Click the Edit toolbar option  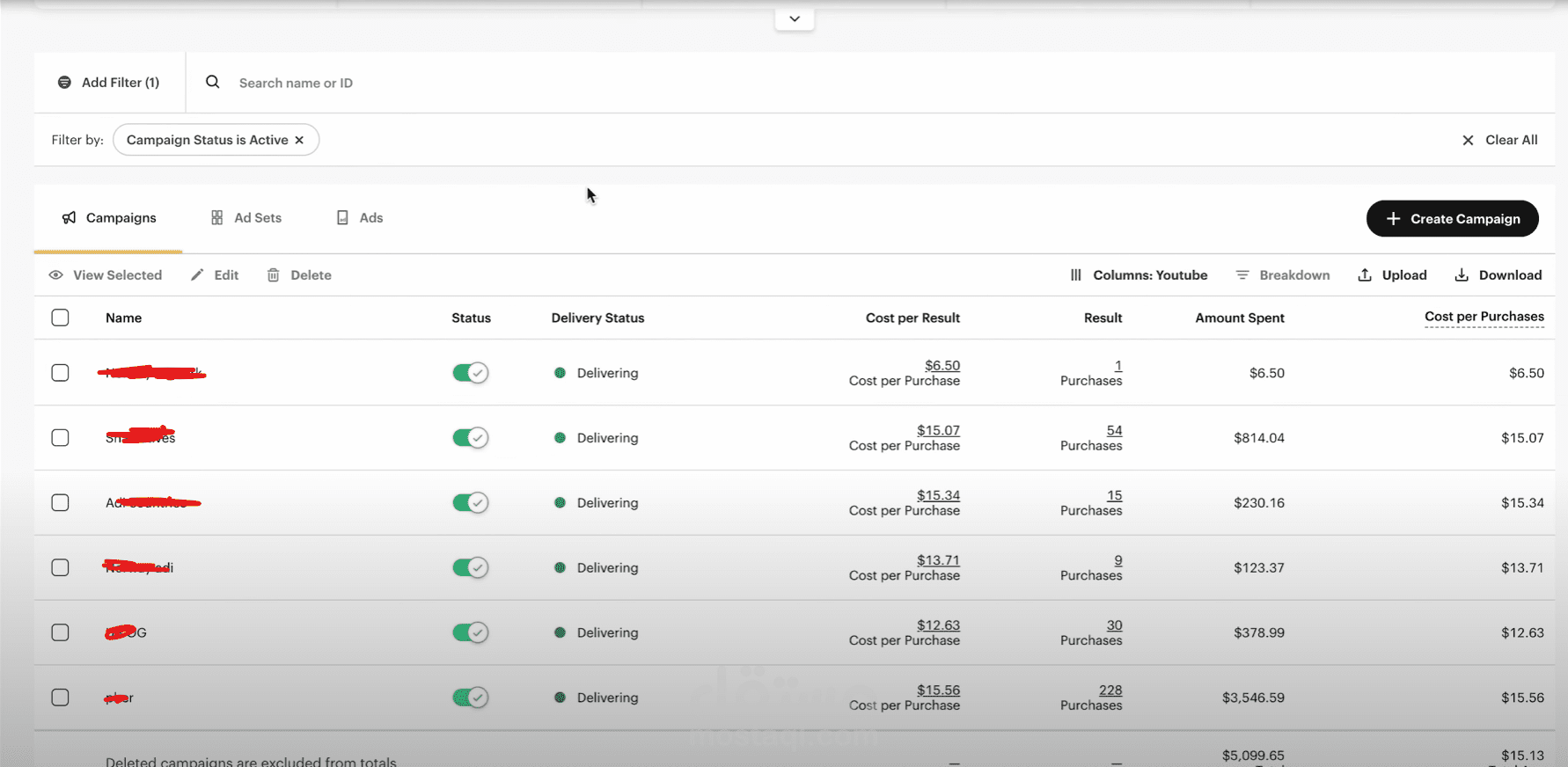click(x=215, y=275)
